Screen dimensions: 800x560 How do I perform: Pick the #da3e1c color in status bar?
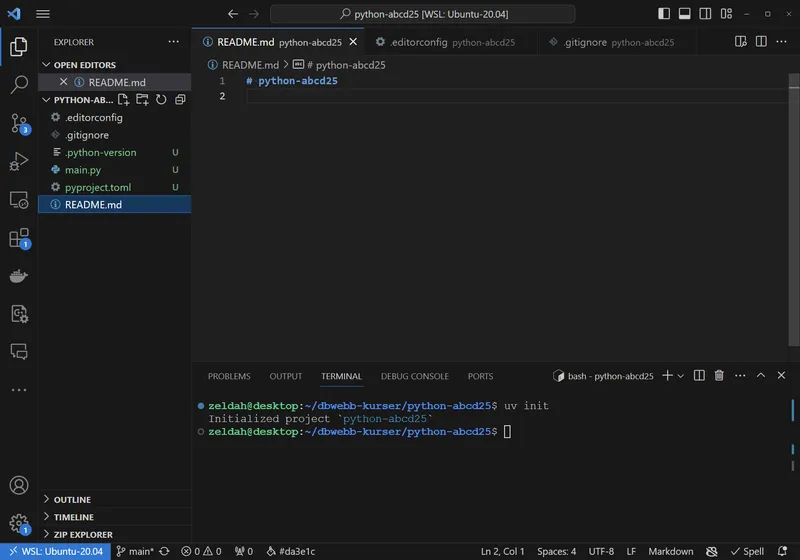(x=291, y=551)
